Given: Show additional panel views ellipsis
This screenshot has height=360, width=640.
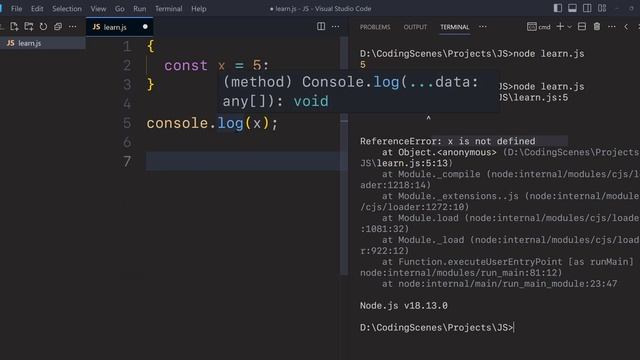Looking at the screenshot, I should 483,27.
